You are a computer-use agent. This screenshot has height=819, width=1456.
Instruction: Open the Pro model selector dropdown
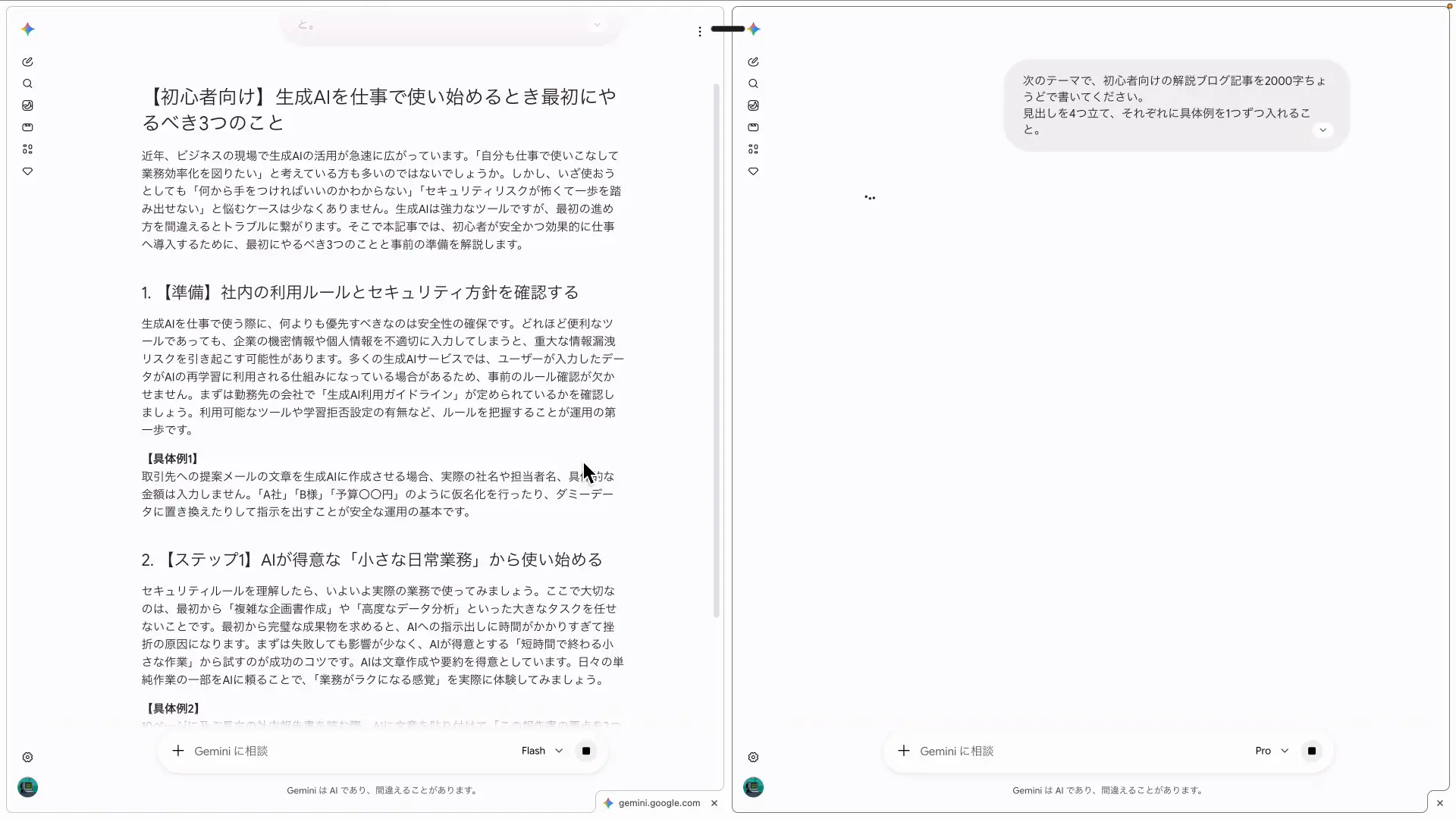pos(1272,751)
